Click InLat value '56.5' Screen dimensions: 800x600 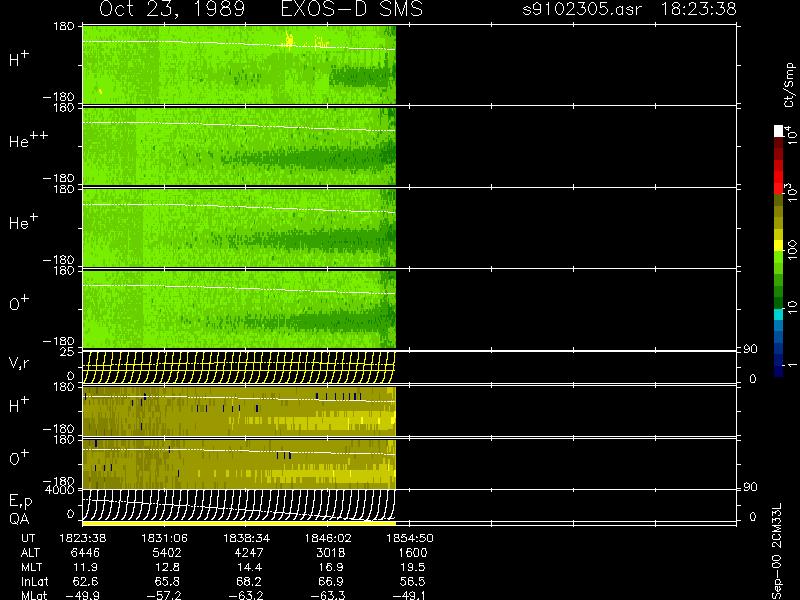point(414,581)
